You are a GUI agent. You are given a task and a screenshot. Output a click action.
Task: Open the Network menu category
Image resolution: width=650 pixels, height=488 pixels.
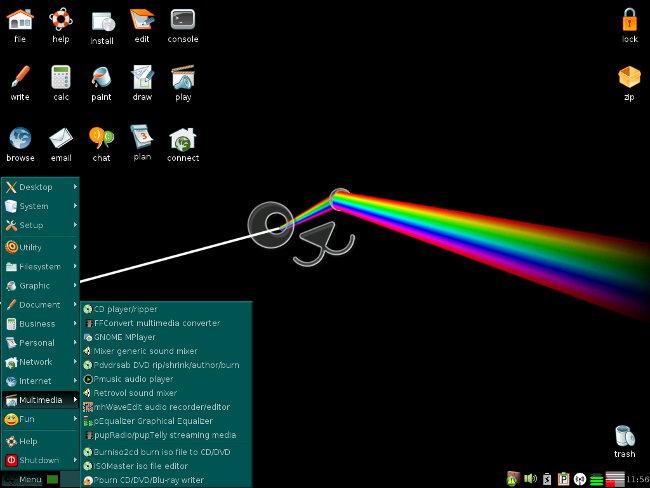tap(41, 362)
